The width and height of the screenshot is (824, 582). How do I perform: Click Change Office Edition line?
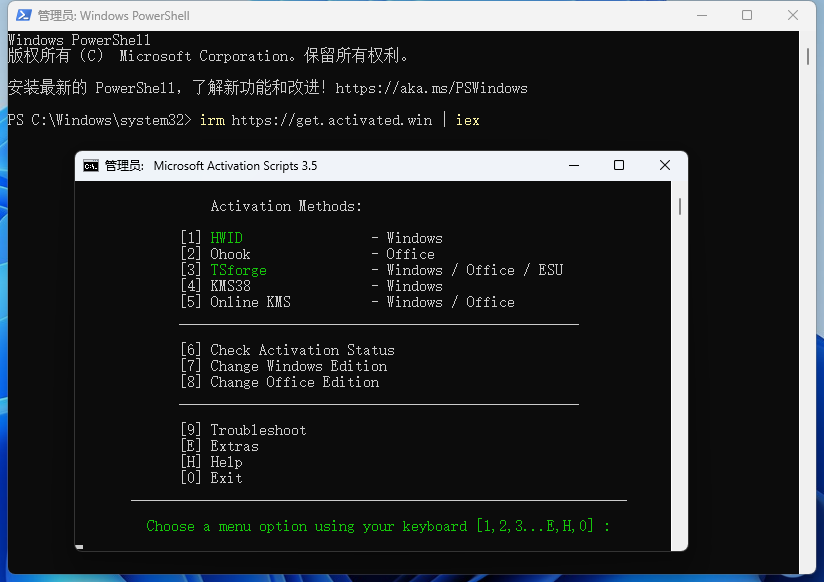coord(280,382)
